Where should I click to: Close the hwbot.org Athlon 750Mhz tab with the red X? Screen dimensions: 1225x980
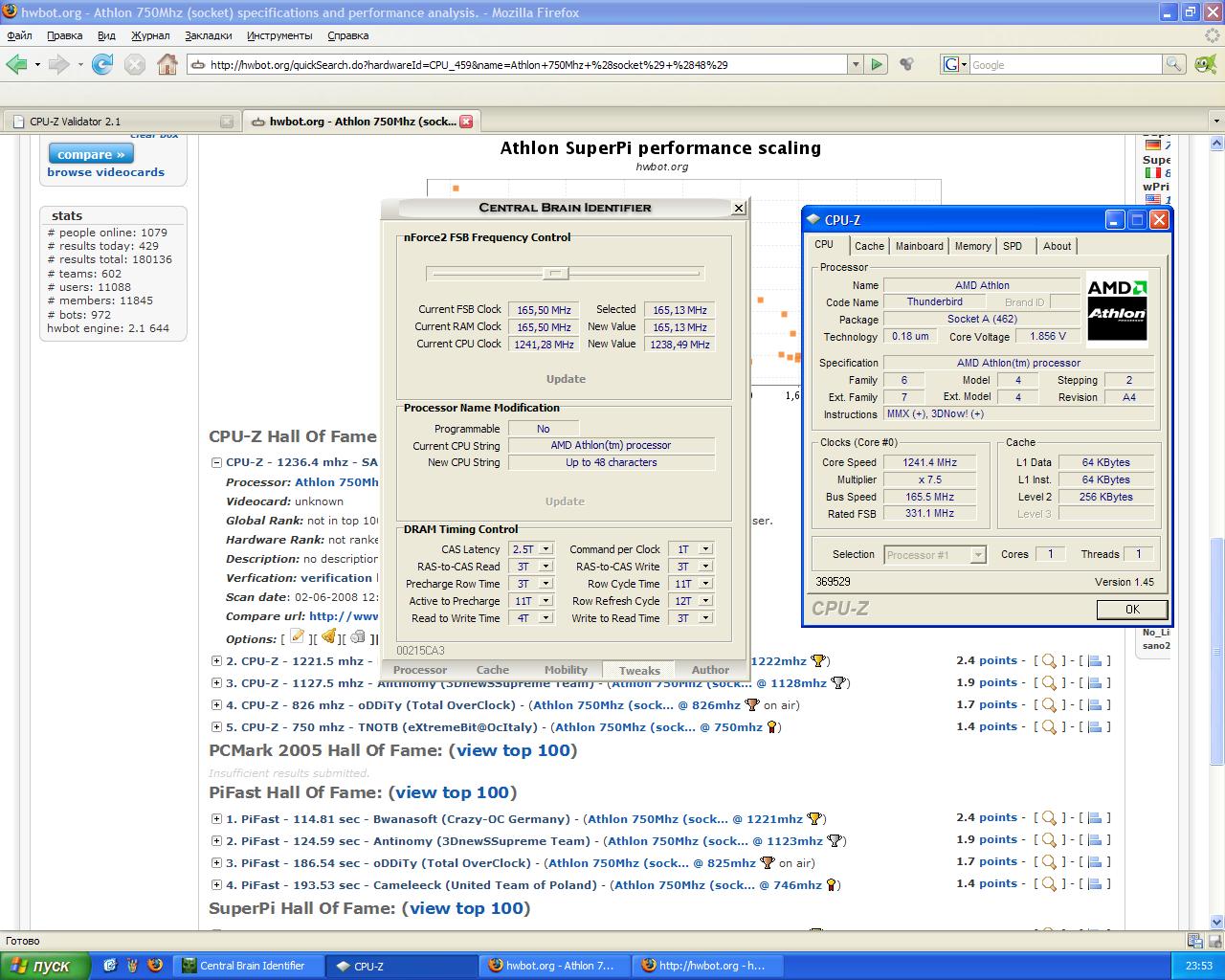coord(466,122)
